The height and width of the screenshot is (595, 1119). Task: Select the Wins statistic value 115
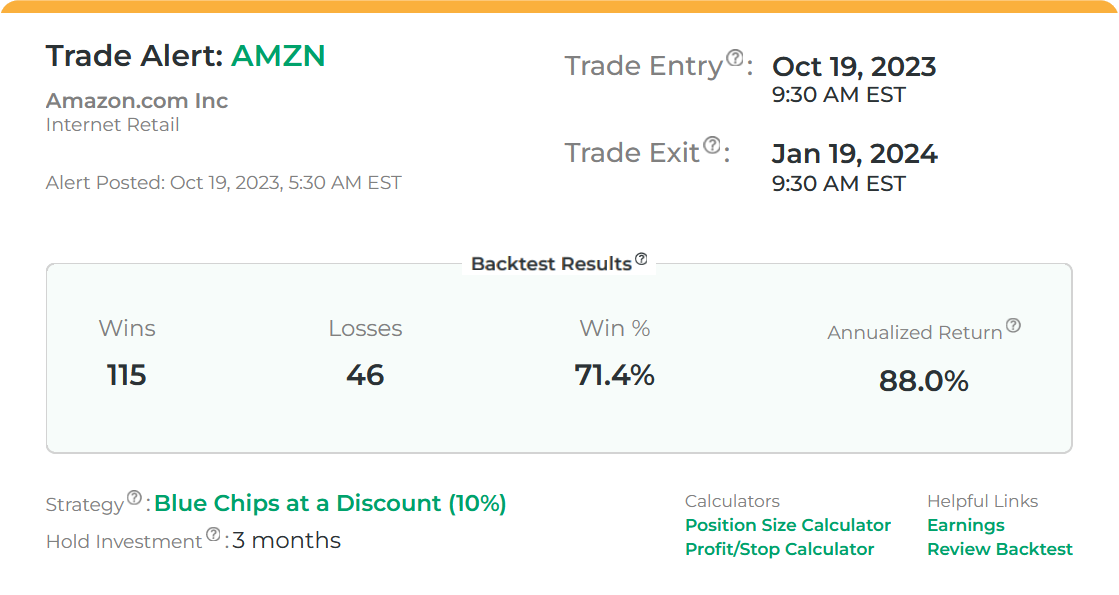click(x=127, y=375)
